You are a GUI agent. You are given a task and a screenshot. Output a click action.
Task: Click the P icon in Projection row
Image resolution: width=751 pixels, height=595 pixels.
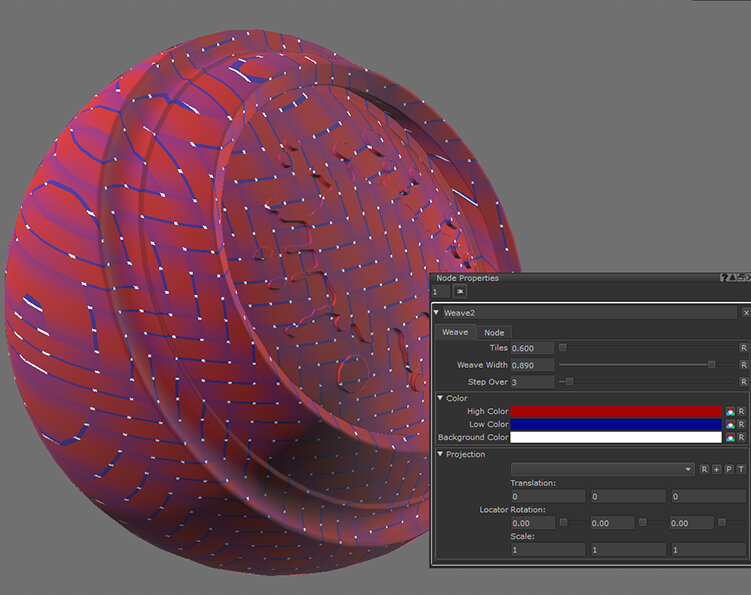pos(728,469)
